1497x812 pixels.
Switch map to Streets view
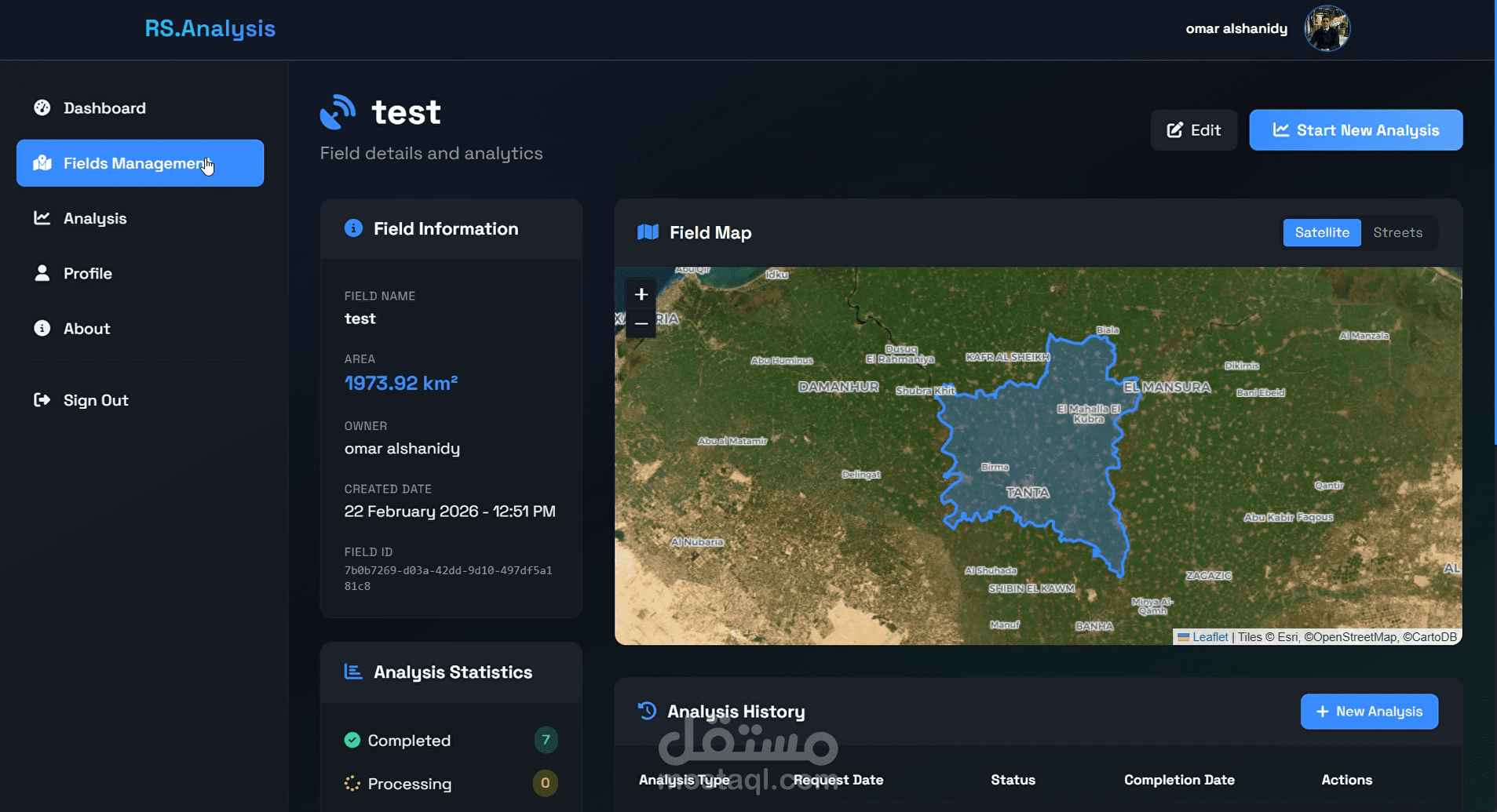[x=1398, y=232]
